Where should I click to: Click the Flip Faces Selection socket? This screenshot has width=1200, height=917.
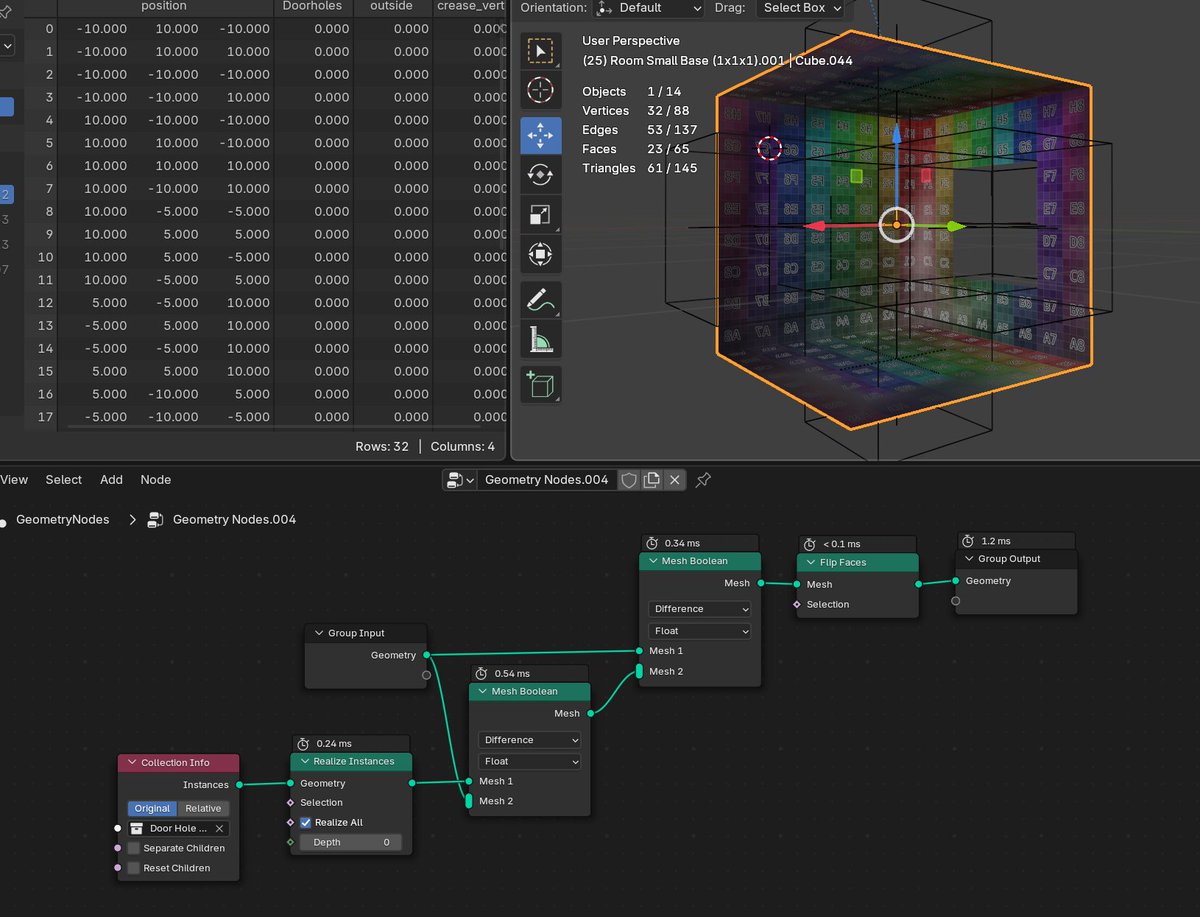coord(797,604)
